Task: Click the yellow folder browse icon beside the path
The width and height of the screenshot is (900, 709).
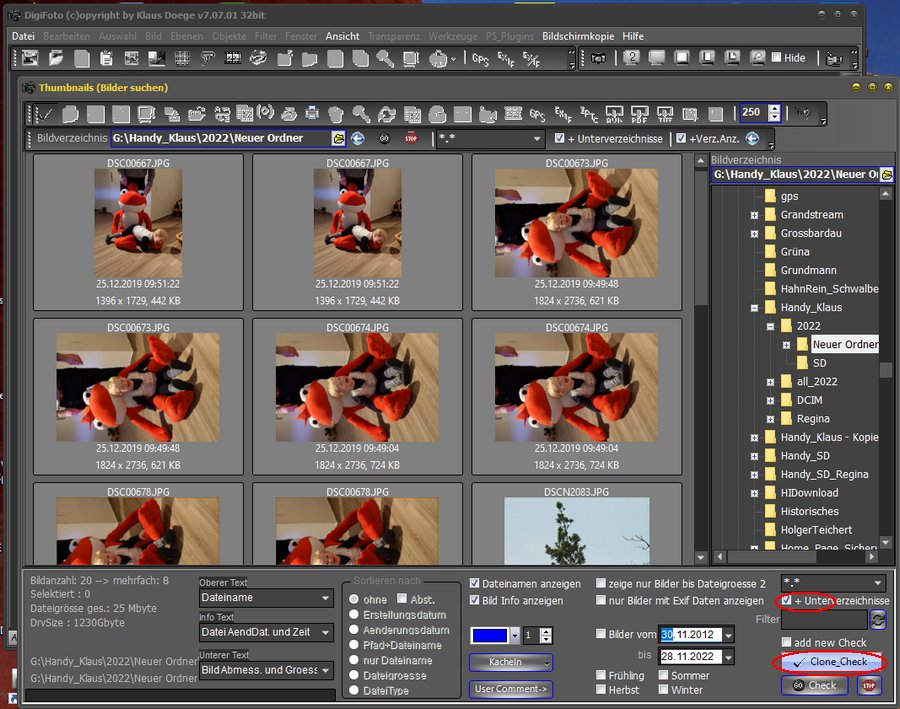Action: tap(338, 139)
